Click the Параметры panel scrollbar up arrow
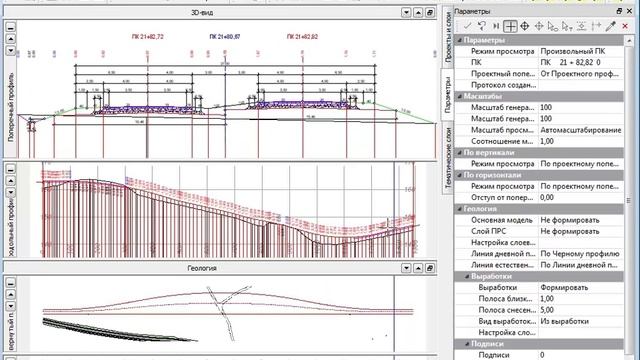 [629, 40]
